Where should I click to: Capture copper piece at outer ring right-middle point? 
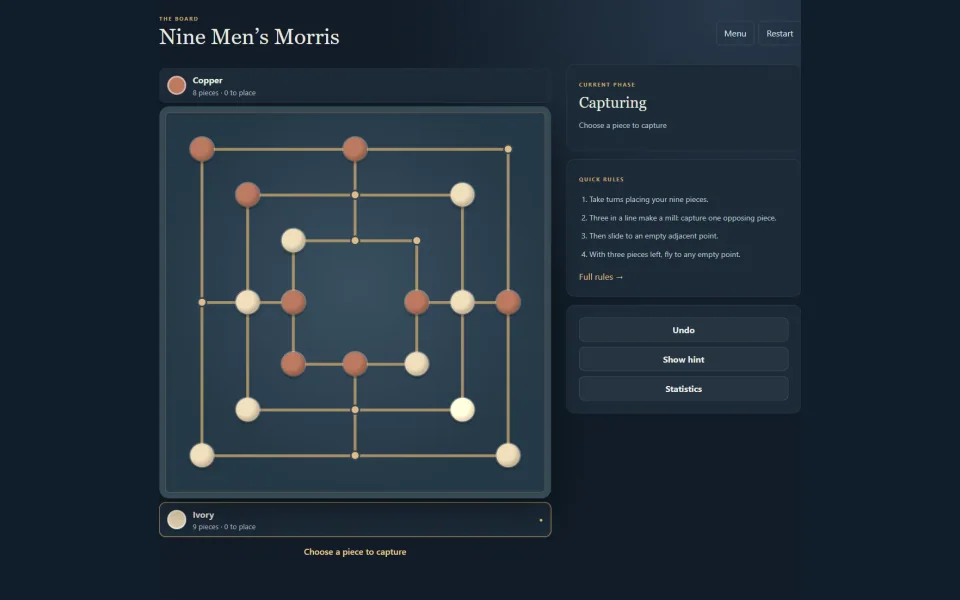pos(508,302)
